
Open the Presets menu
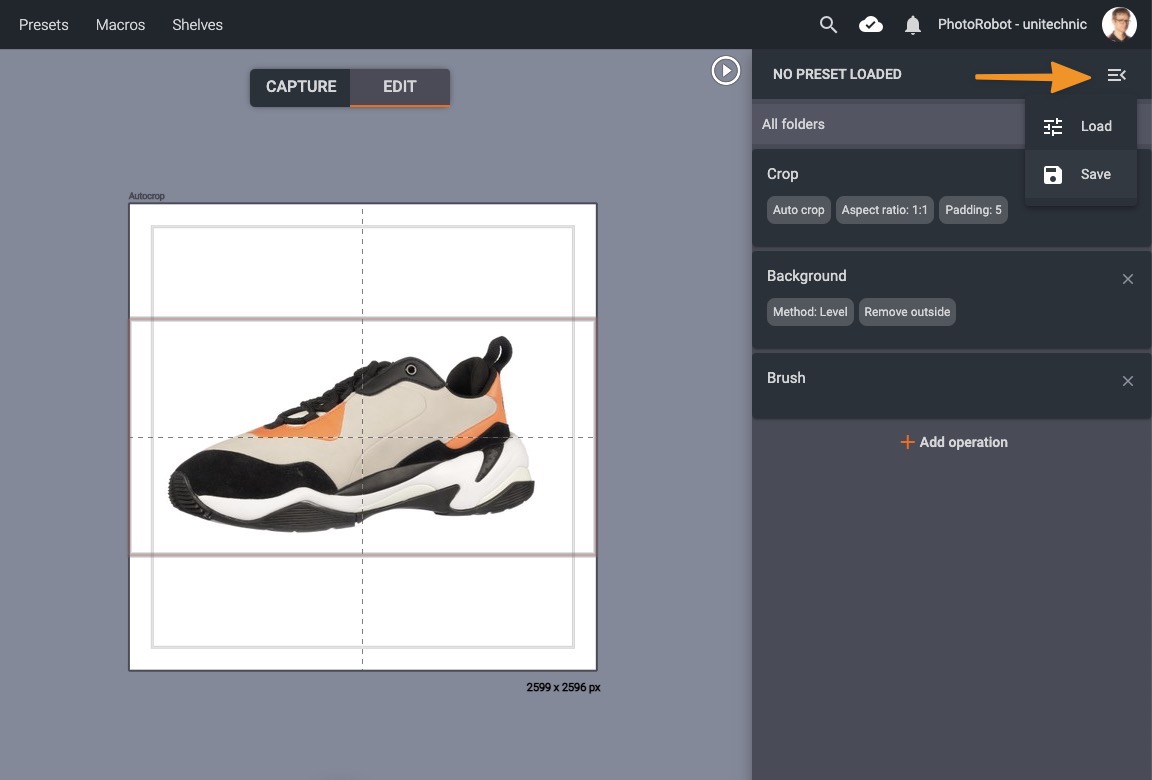44,25
